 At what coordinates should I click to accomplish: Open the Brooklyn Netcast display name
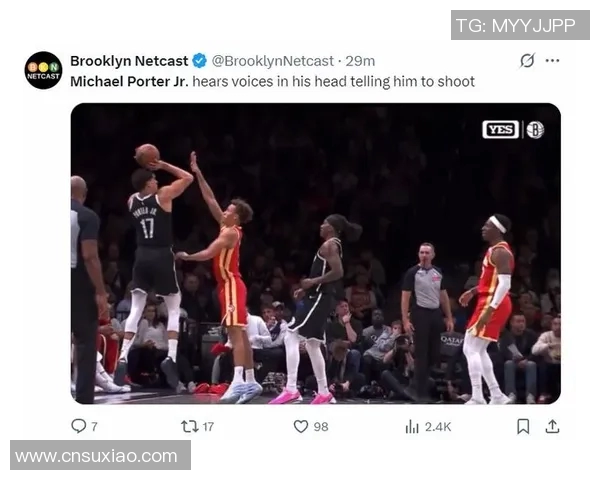pyautogui.click(x=129, y=61)
